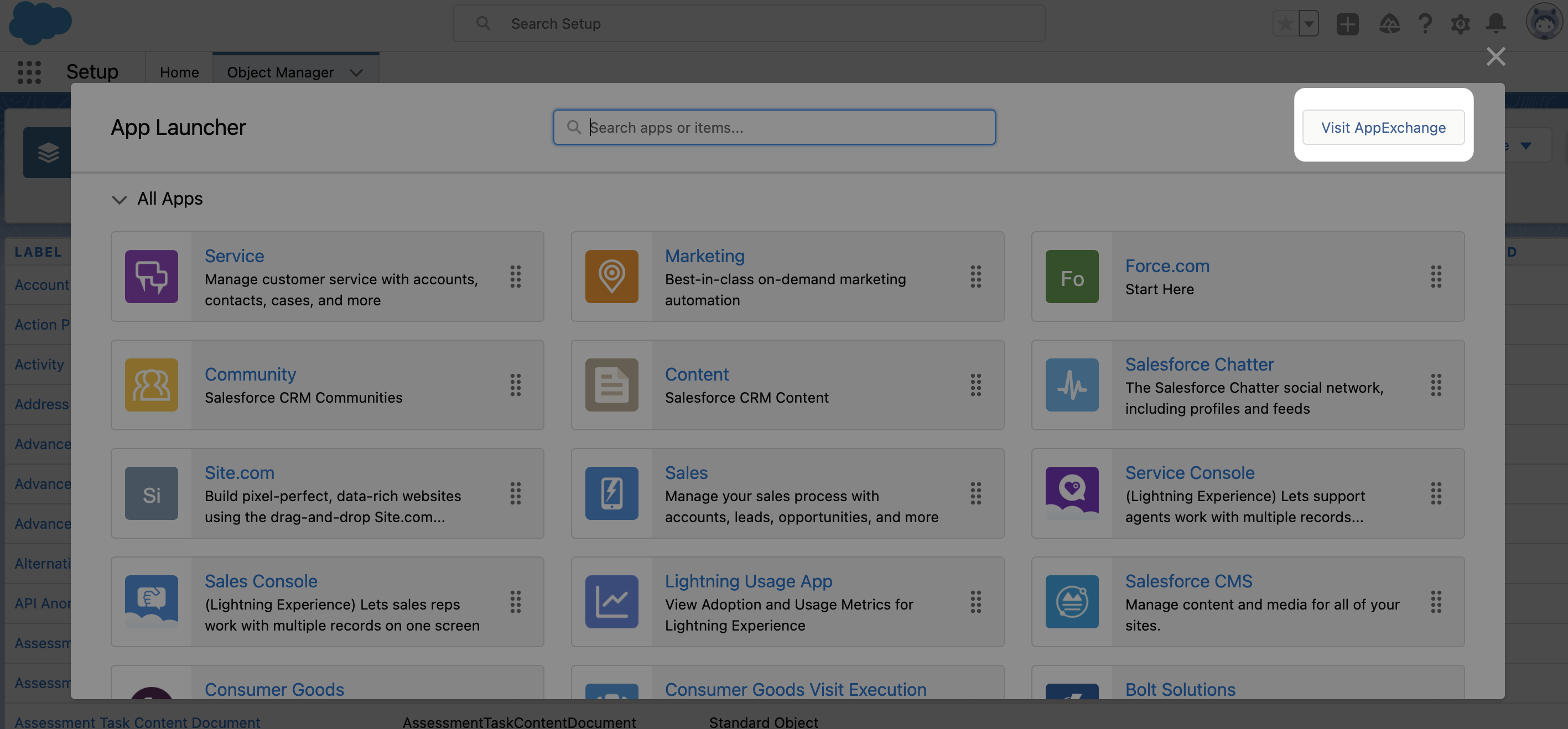The height and width of the screenshot is (729, 1568).
Task: Click the Marketing app pin icon
Action: tap(611, 276)
